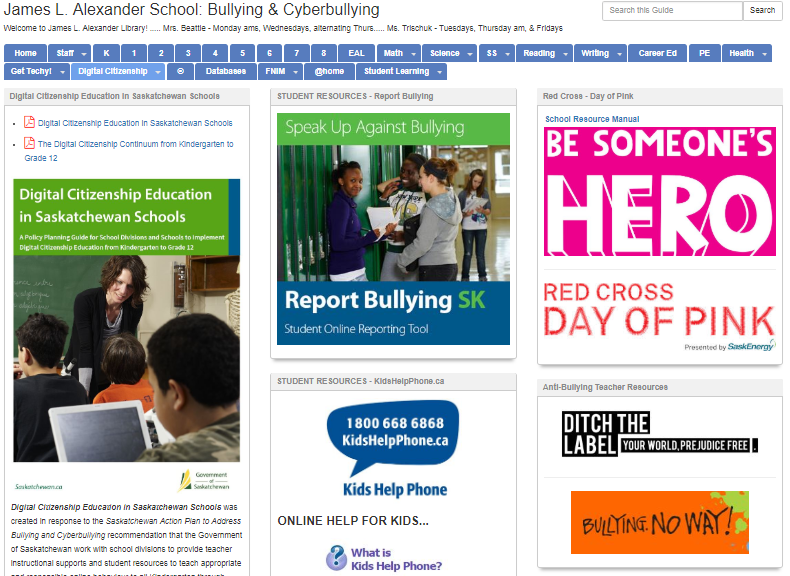This screenshot has width=790, height=576.
Task: Click PDF icon beside Digital Citizenship Continuum link
Action: [x=30, y=143]
